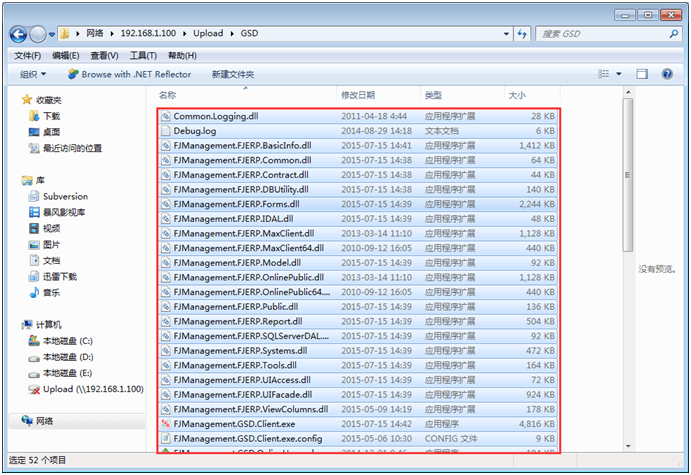The image size is (691, 475).
Task: Click Browse with .NET Reflector
Action: click(130, 74)
